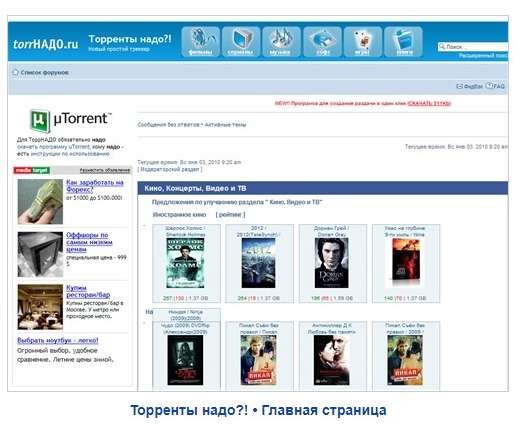Open the 2012 movie poster

258,263
